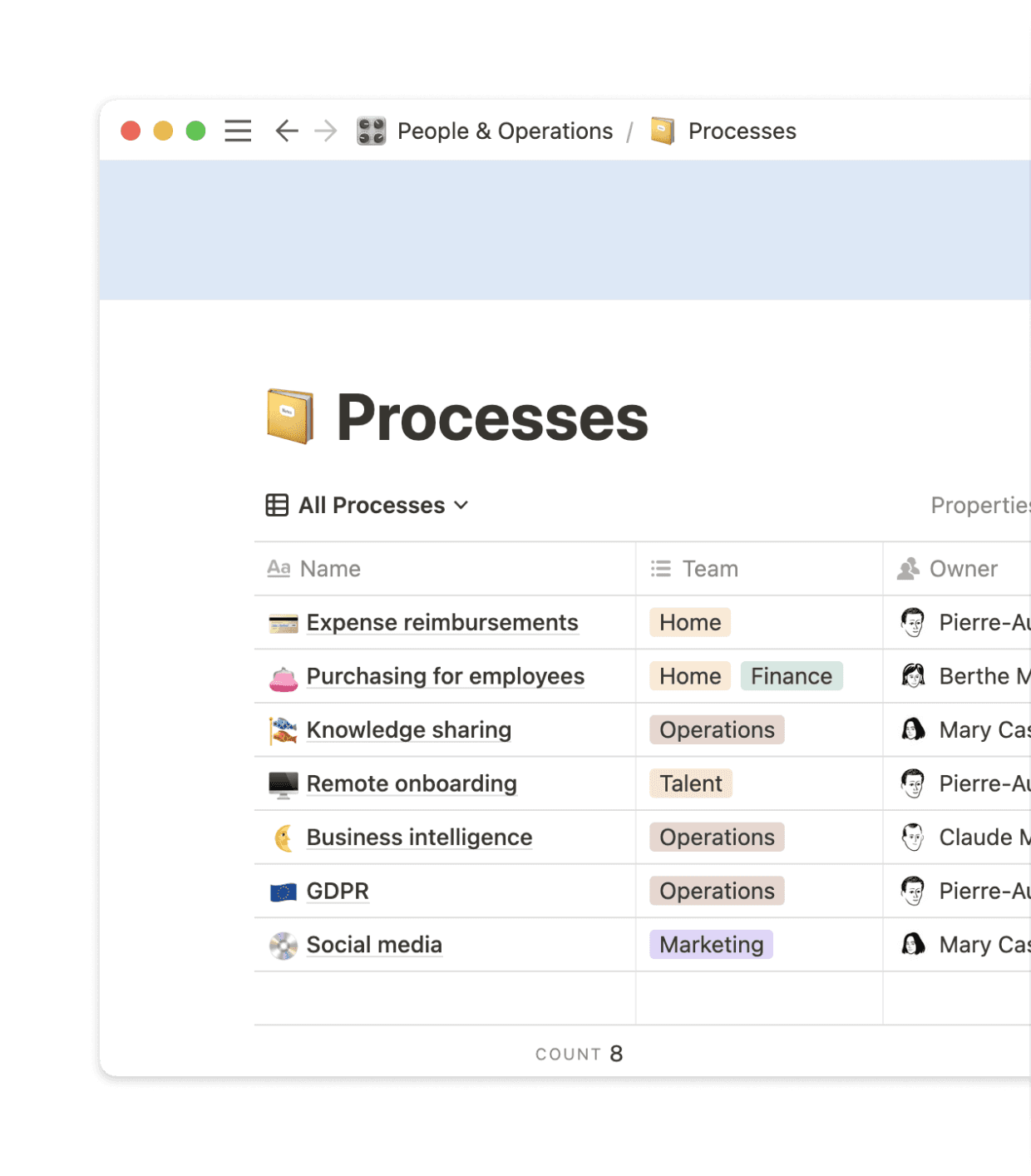Click the credit card emoji beside Expense reimbursements
The width and height of the screenshot is (1031, 1176).
283,622
